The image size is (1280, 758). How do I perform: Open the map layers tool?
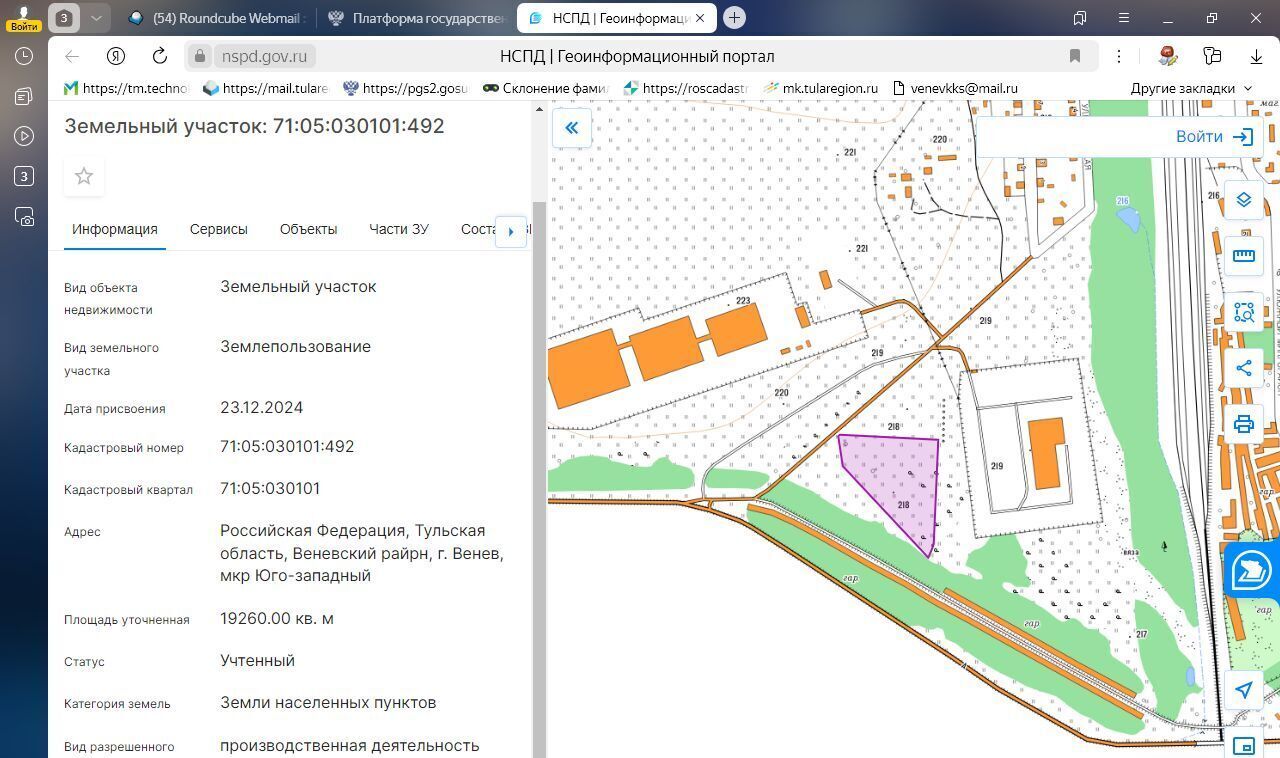(x=1244, y=200)
